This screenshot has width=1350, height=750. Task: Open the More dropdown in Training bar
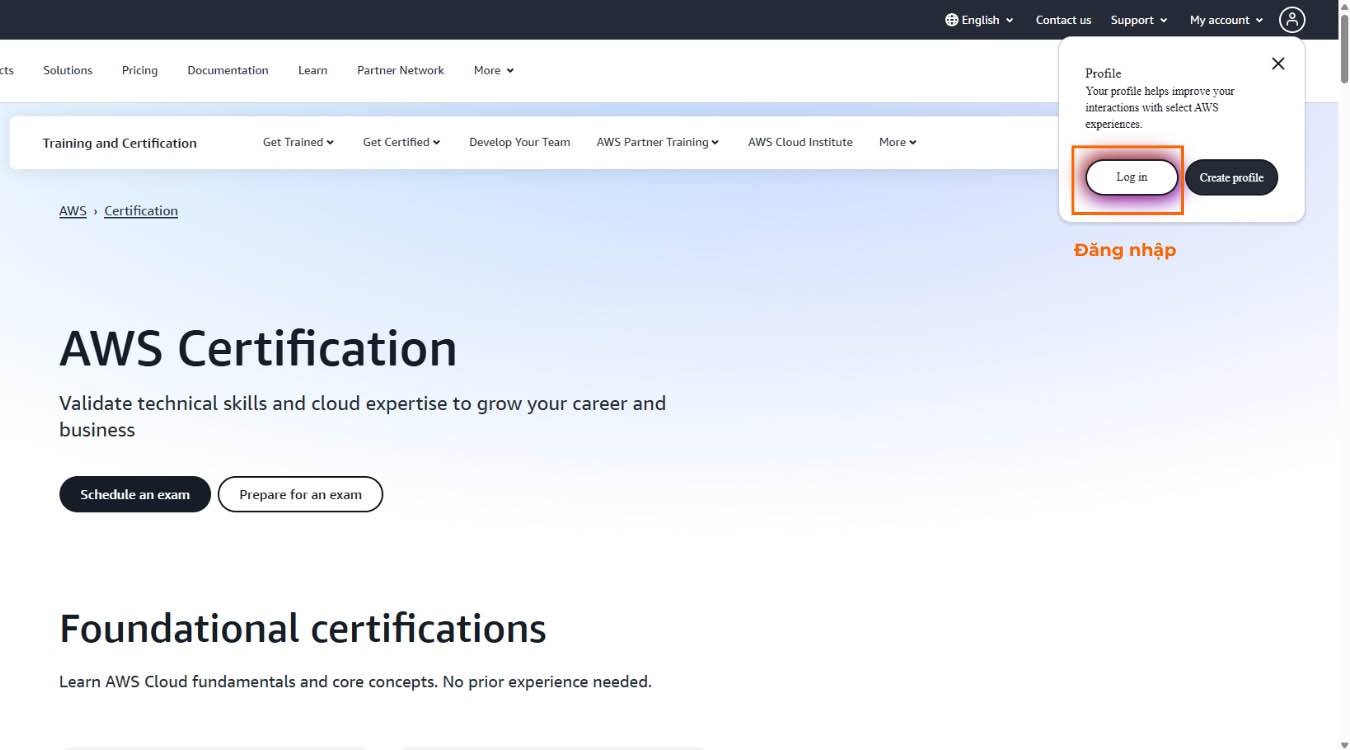point(898,142)
